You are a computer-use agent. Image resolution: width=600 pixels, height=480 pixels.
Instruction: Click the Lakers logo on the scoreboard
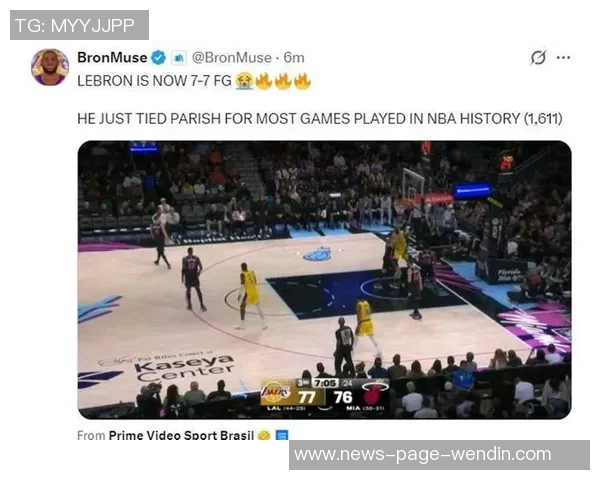tap(276, 393)
